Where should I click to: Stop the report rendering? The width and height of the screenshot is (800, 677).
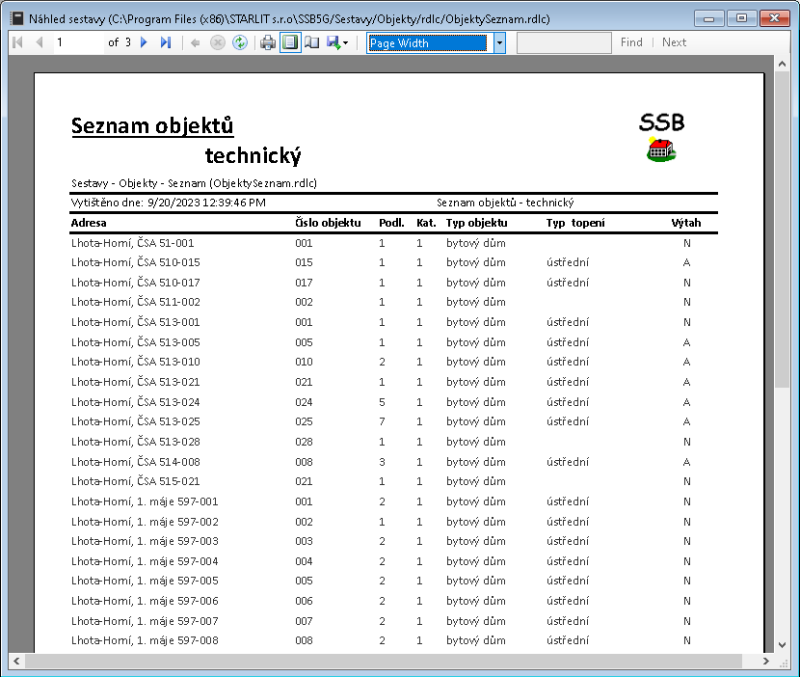pos(216,42)
